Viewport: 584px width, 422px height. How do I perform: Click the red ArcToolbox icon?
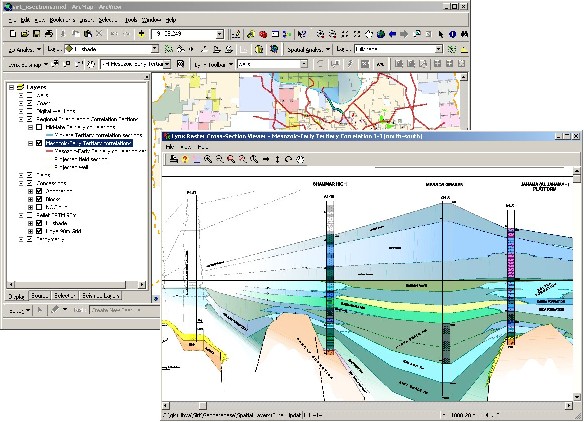pos(263,34)
